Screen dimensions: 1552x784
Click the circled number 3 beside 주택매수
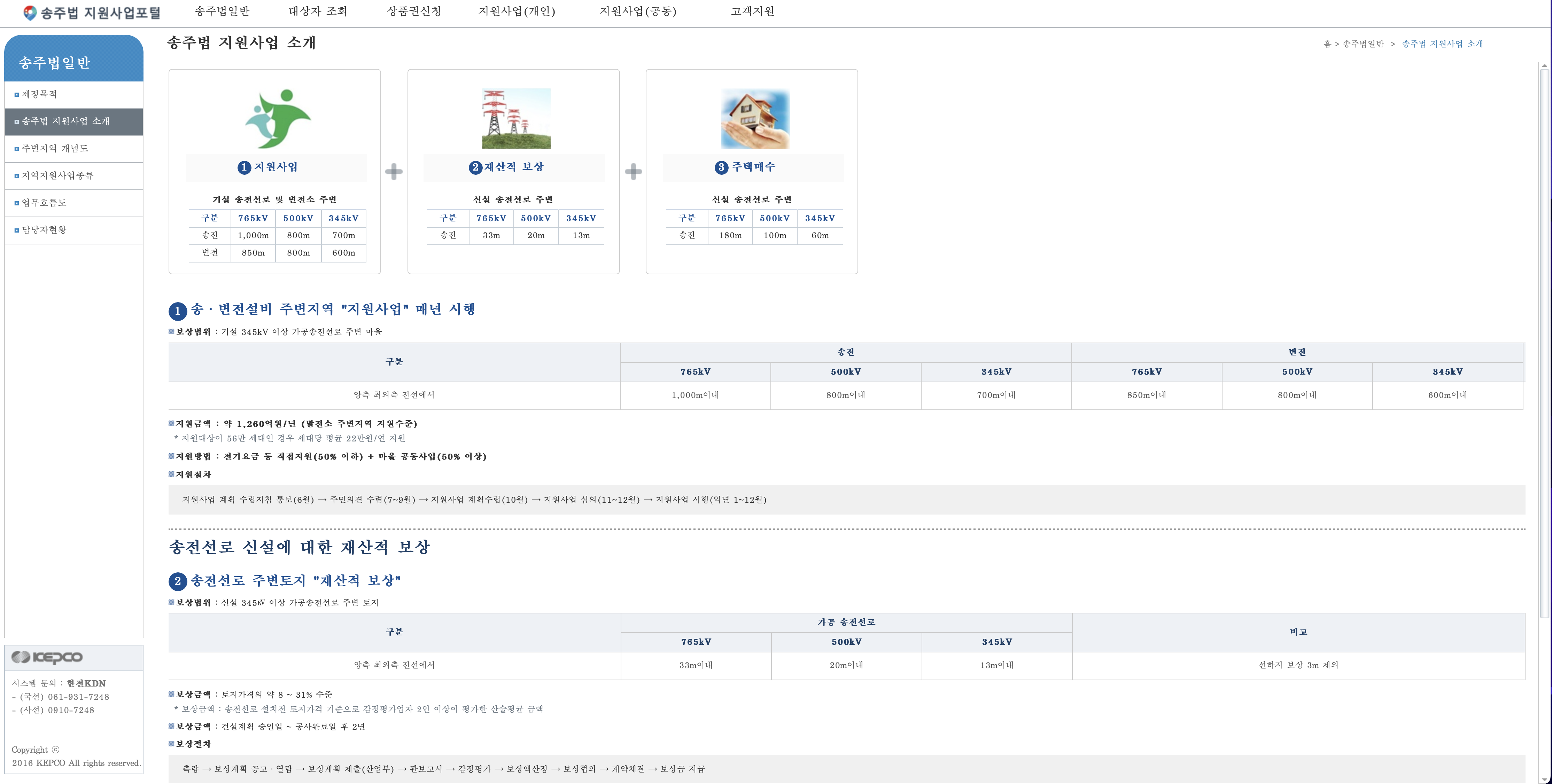(x=721, y=167)
